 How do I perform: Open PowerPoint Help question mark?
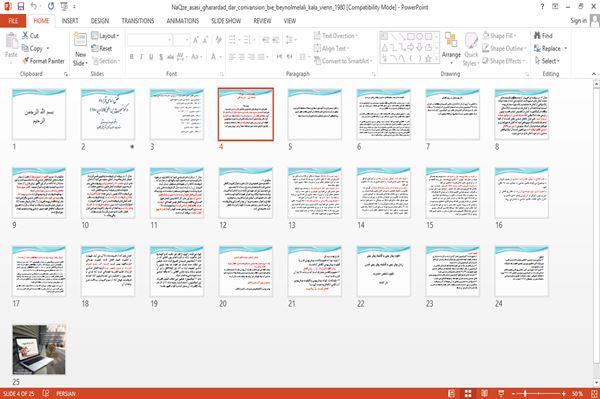pos(542,7)
